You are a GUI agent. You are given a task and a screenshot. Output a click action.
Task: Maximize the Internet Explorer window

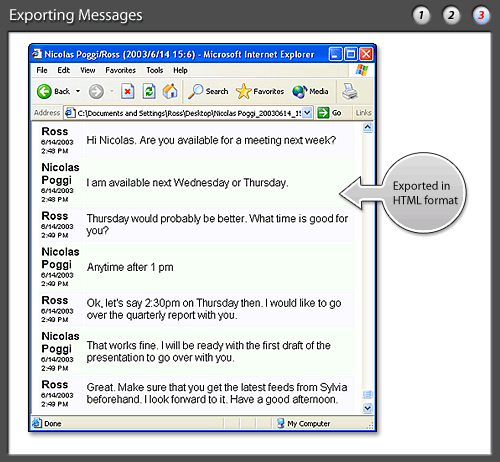point(351,54)
